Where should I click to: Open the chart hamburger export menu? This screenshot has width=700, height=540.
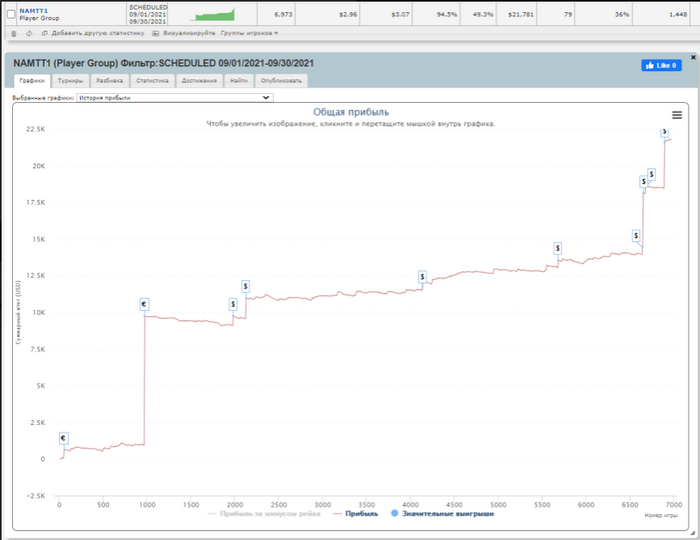(677, 115)
